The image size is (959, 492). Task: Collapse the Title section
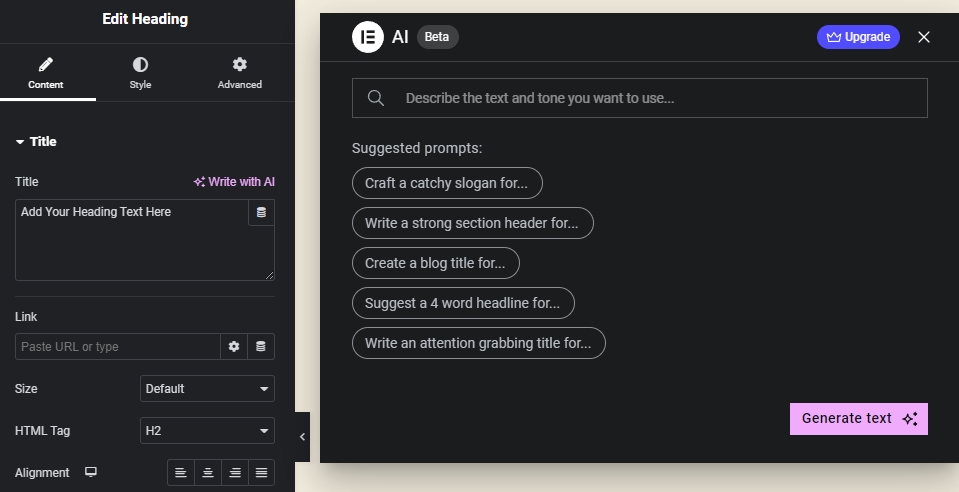36,142
